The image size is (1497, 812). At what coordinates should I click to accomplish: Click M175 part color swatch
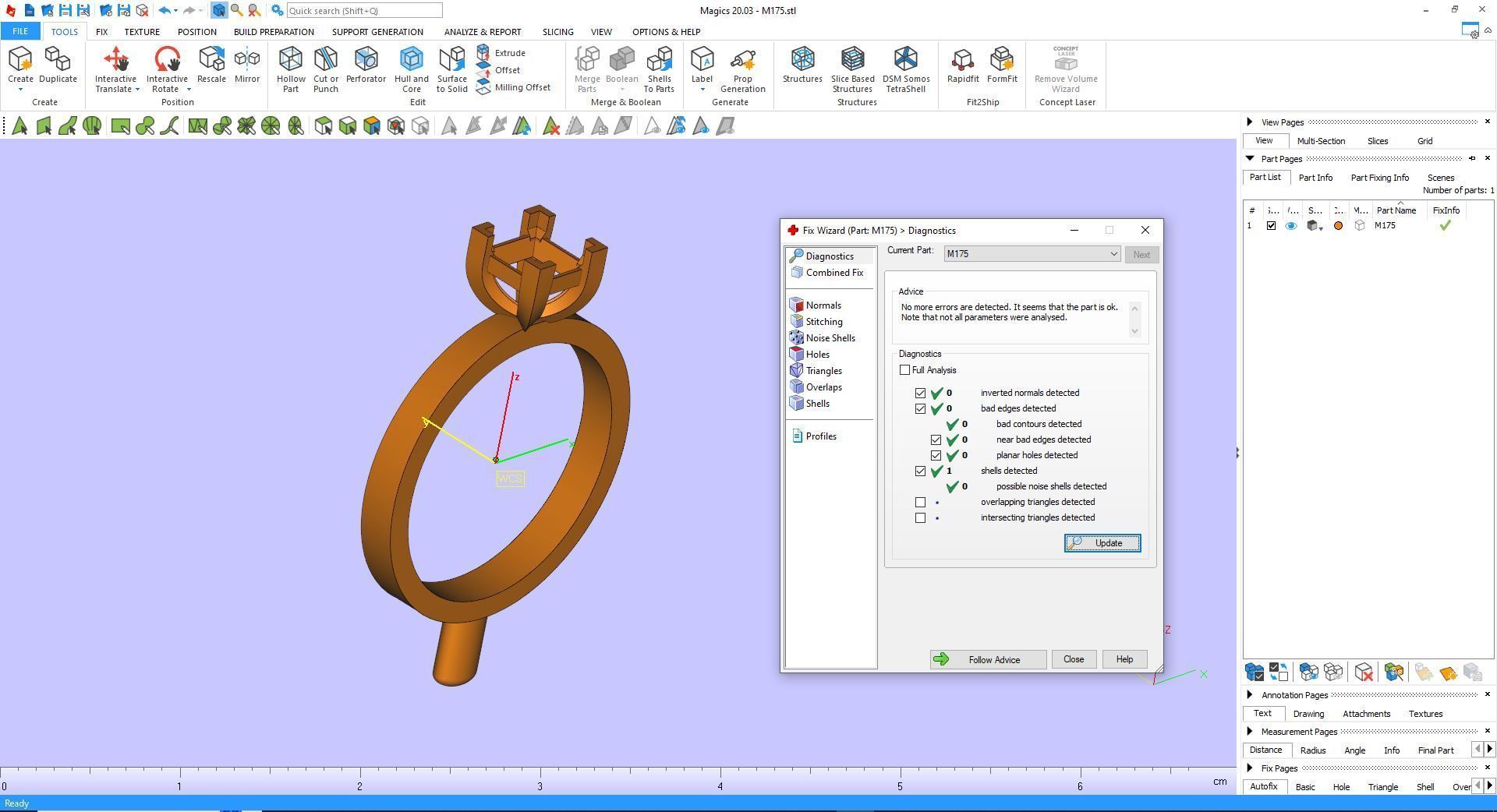point(1339,226)
